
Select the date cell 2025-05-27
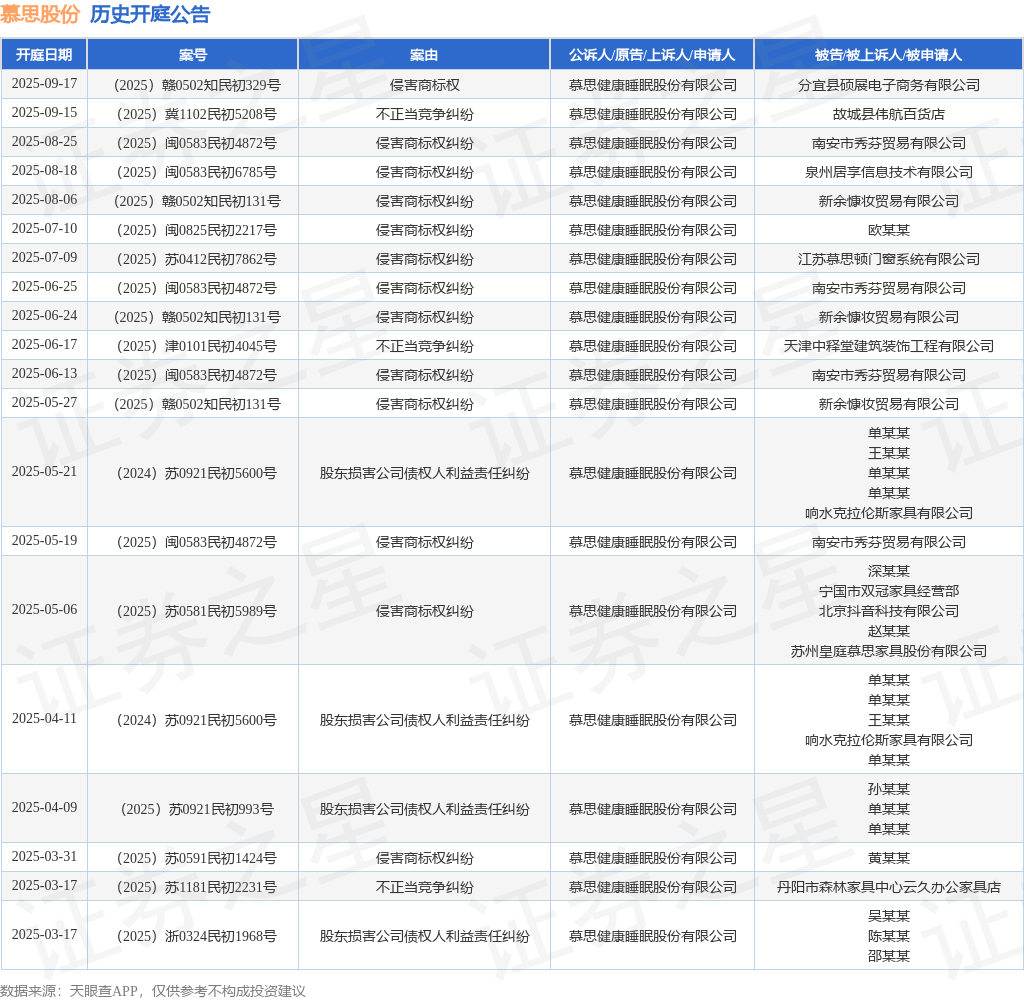click(x=44, y=402)
